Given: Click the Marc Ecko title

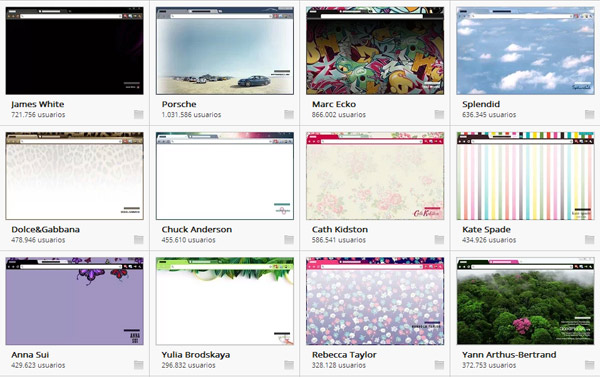Looking at the screenshot, I should [334, 104].
